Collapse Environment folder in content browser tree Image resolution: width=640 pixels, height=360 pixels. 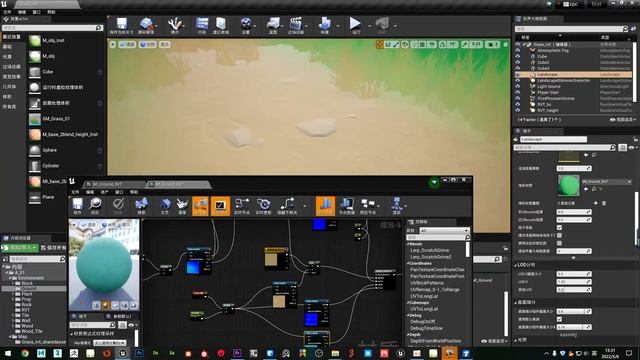click(x=11, y=278)
